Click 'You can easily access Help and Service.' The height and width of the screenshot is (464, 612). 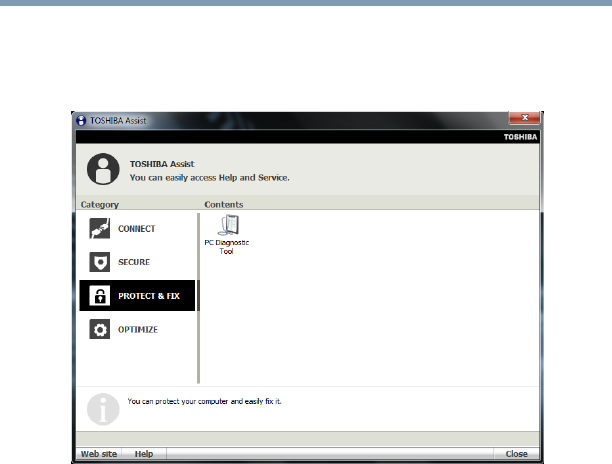210,178
